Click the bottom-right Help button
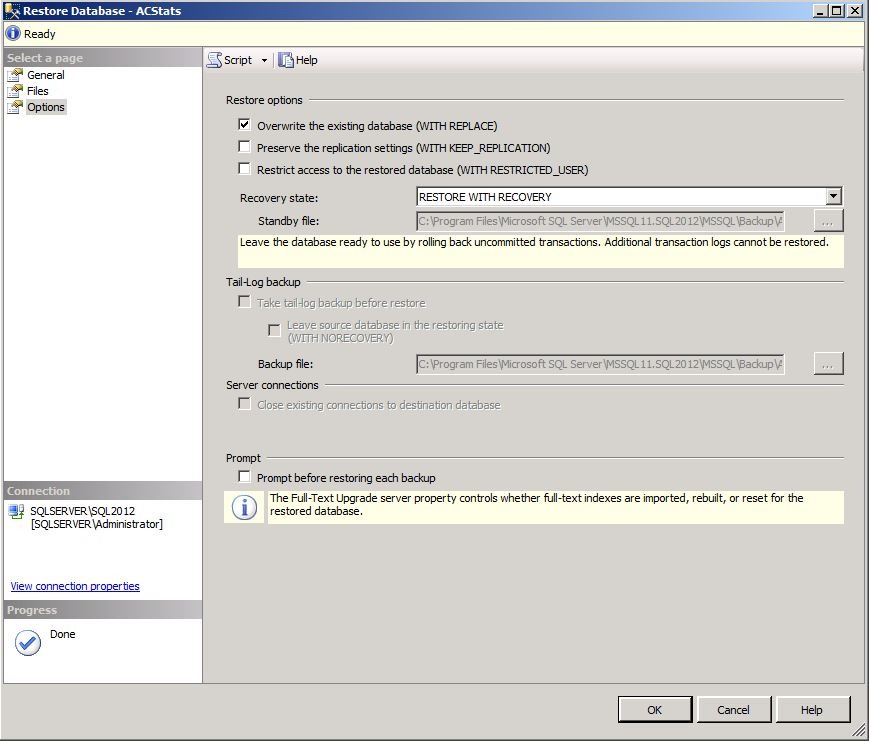 click(x=811, y=709)
